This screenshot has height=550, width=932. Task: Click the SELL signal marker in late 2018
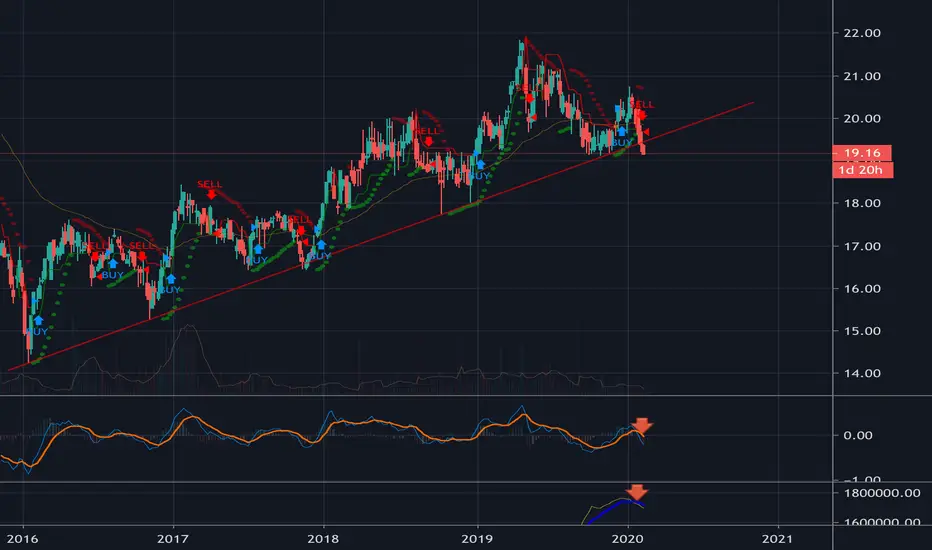click(428, 136)
